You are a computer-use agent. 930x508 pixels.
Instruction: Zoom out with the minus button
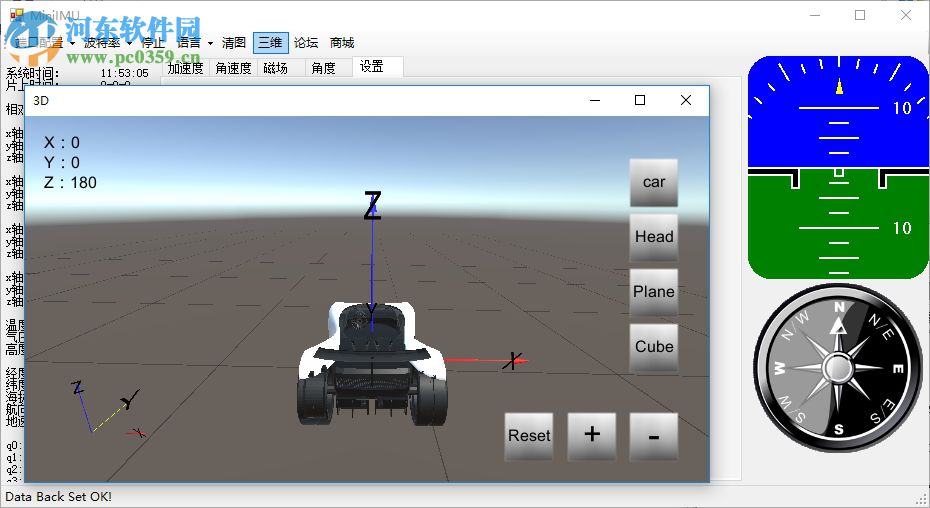coord(654,436)
